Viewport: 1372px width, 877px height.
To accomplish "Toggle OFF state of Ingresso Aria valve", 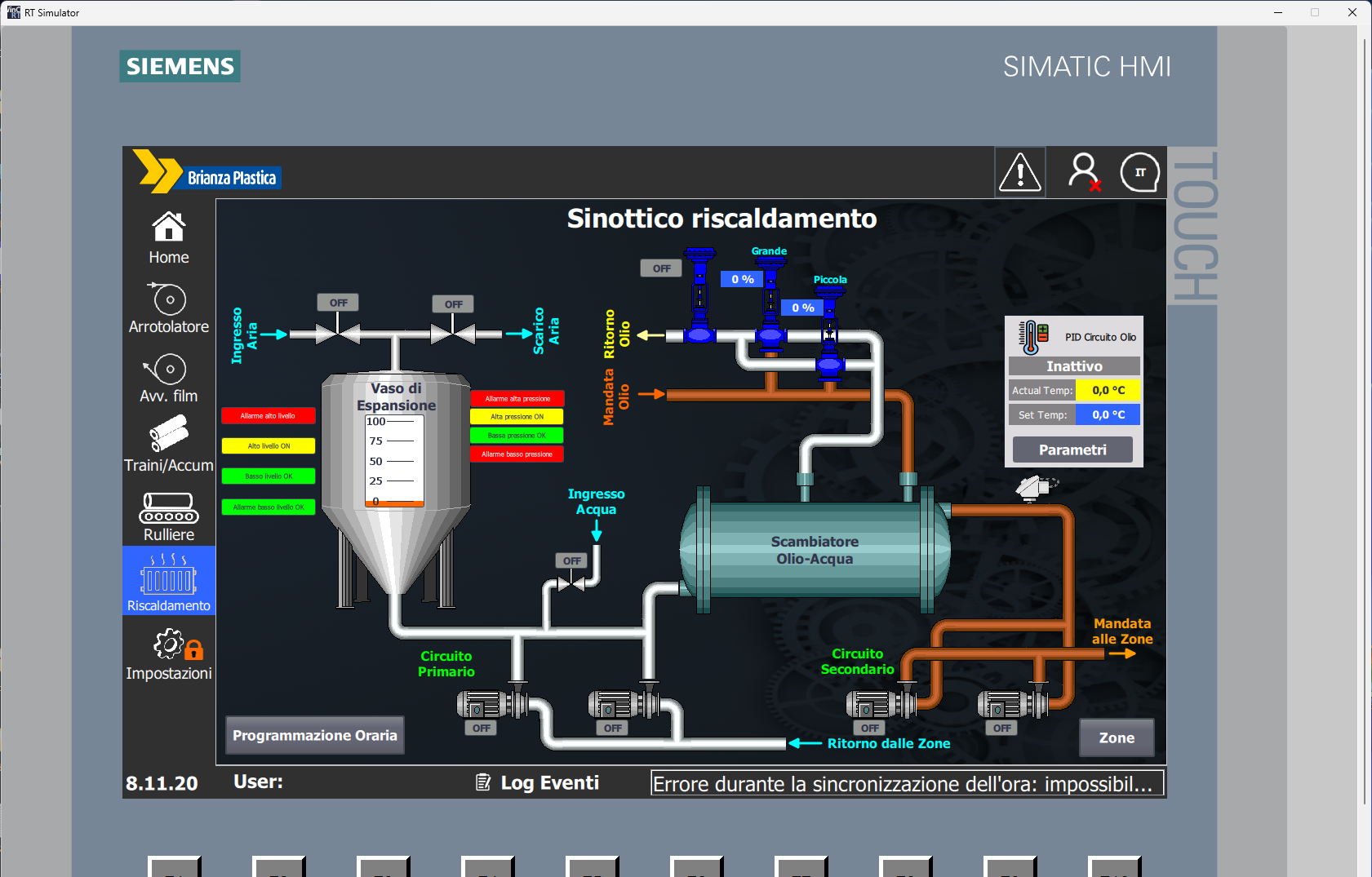I will tap(339, 303).
